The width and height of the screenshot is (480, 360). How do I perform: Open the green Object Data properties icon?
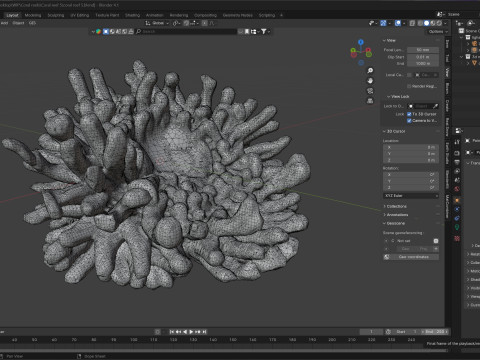[457, 227]
